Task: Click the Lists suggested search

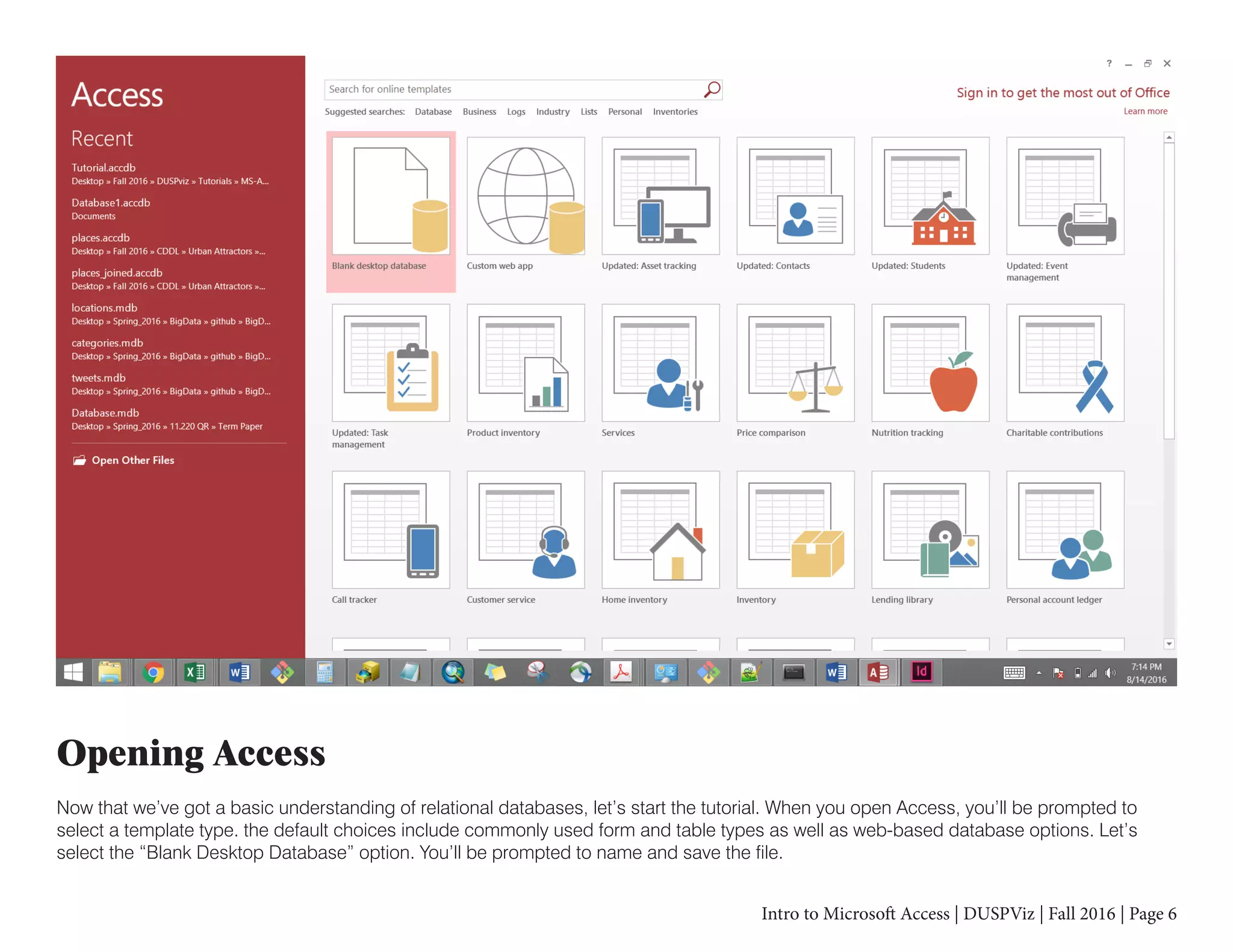Action: [589, 112]
